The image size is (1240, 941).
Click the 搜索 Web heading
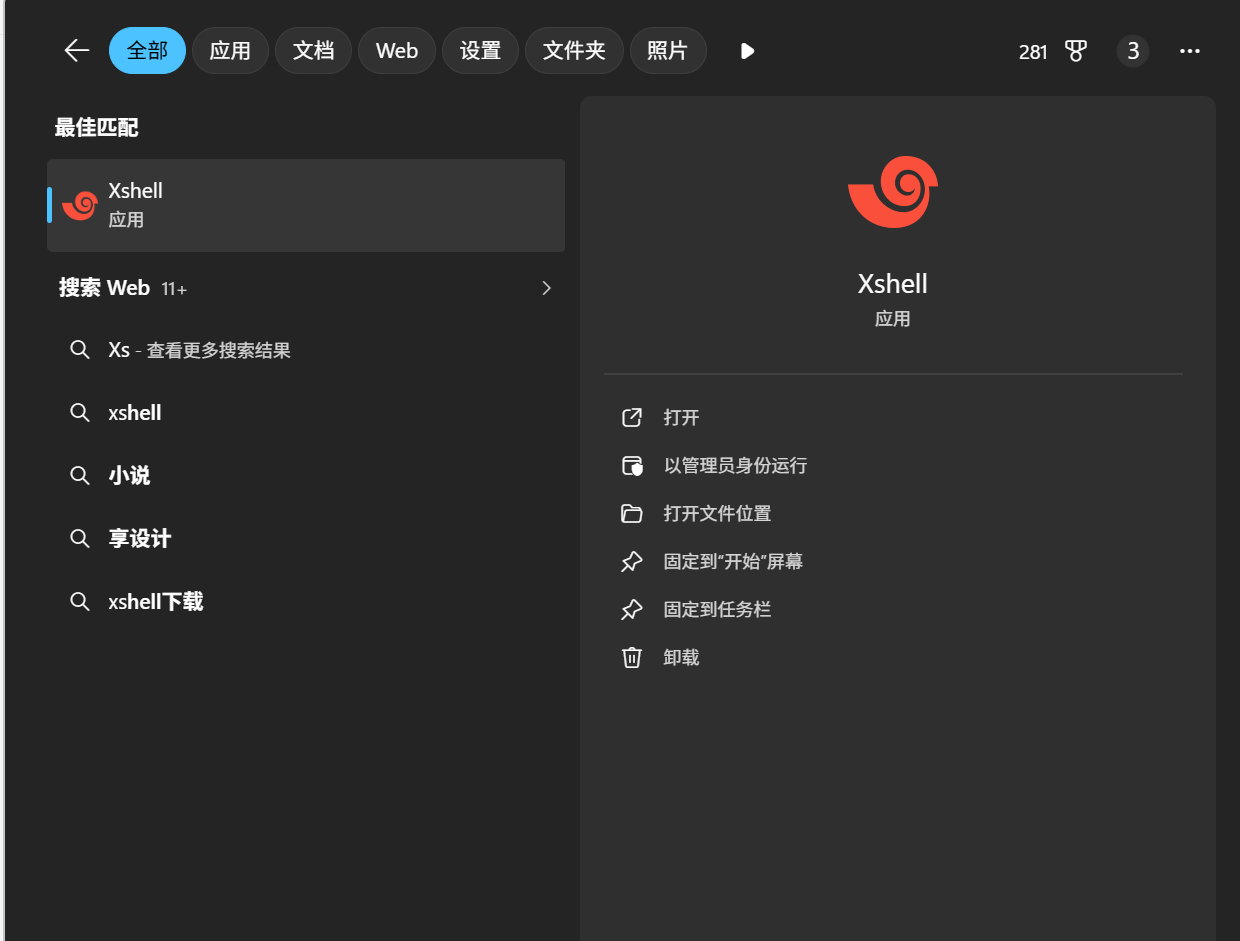(x=104, y=288)
